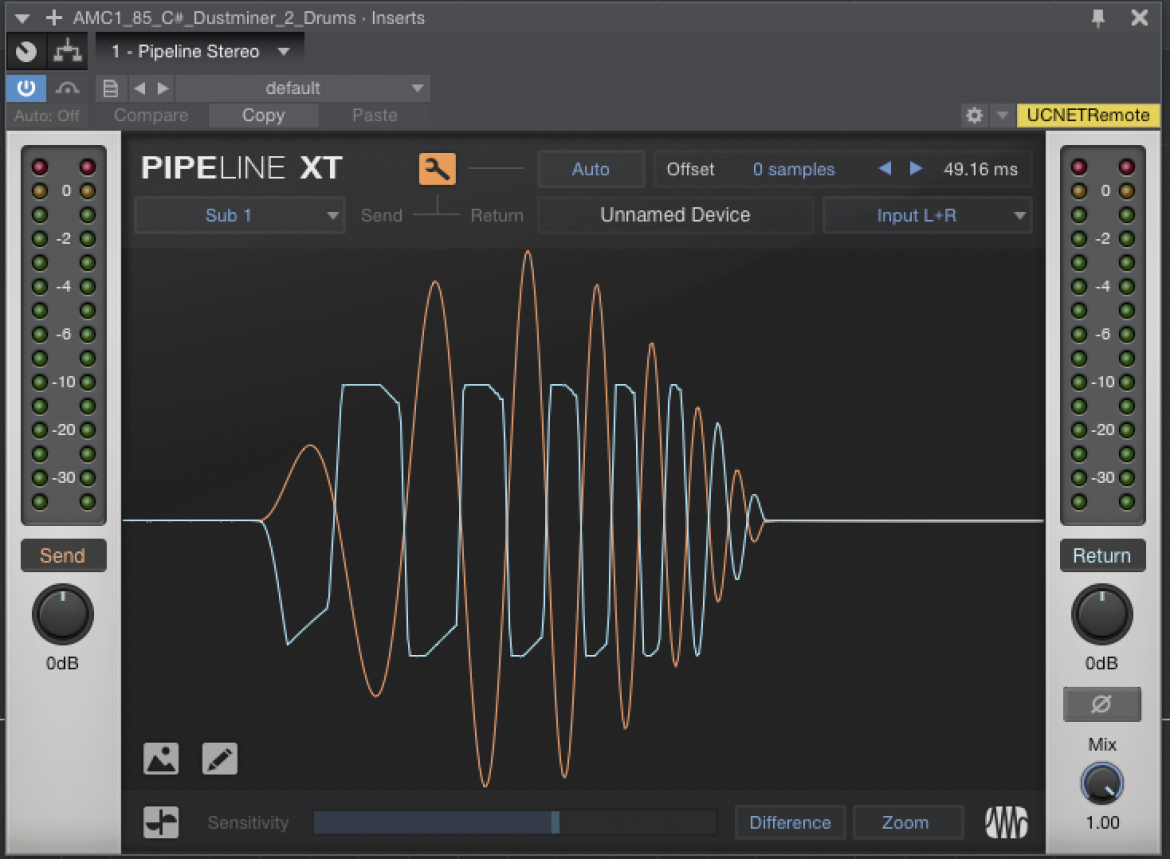The width and height of the screenshot is (1170, 859).
Task: Click the settings gear icon
Action: 974,115
